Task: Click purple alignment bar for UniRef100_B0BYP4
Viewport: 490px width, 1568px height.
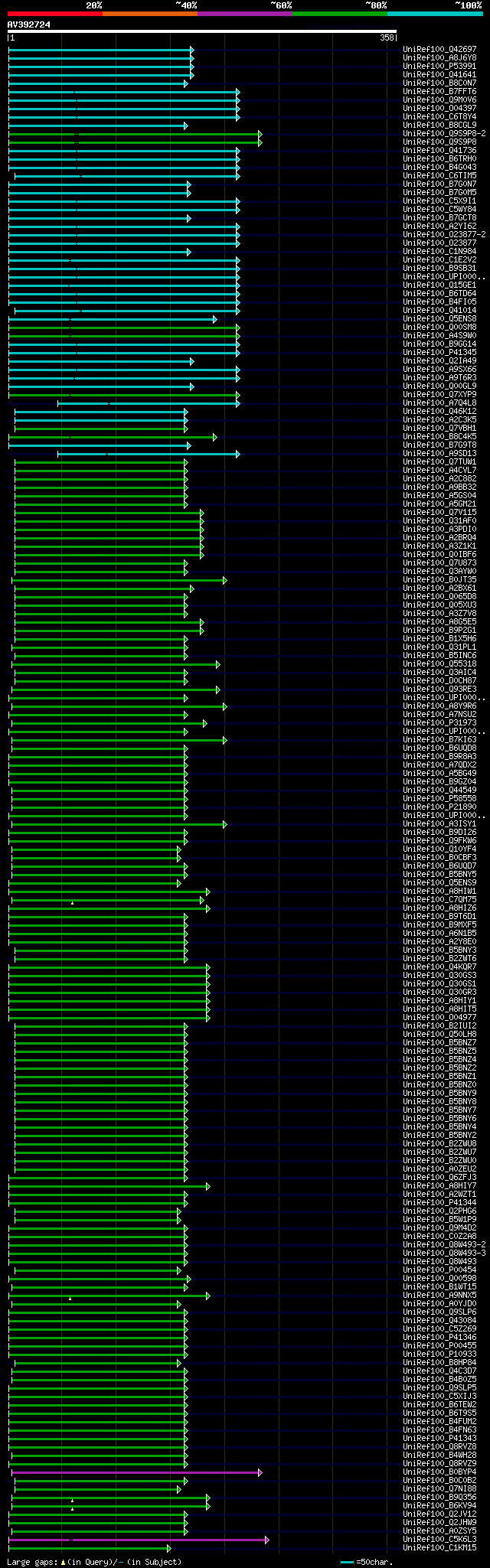Action: coord(137,1472)
